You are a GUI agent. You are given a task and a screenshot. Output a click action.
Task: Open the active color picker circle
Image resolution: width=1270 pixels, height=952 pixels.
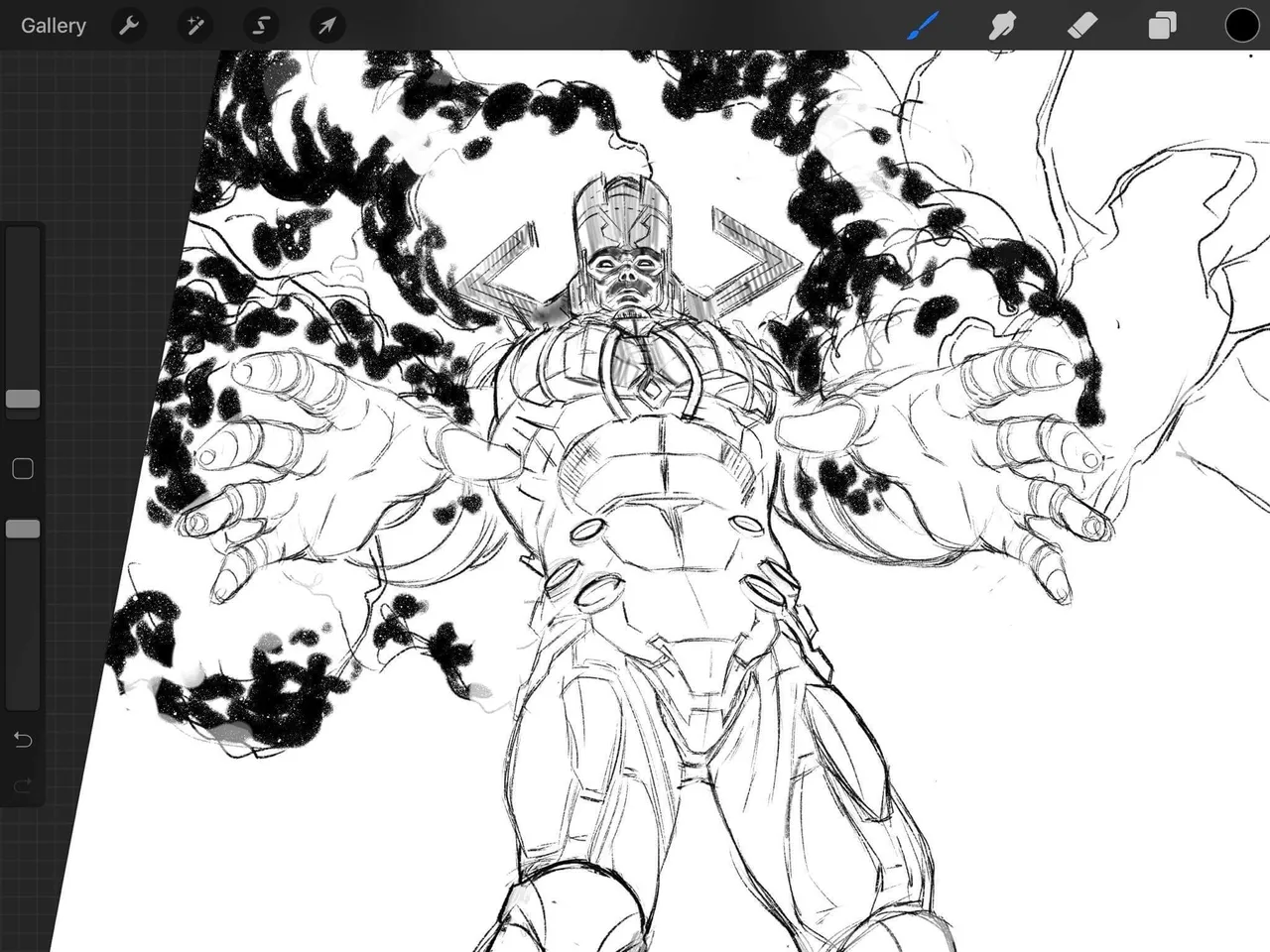[1241, 26]
